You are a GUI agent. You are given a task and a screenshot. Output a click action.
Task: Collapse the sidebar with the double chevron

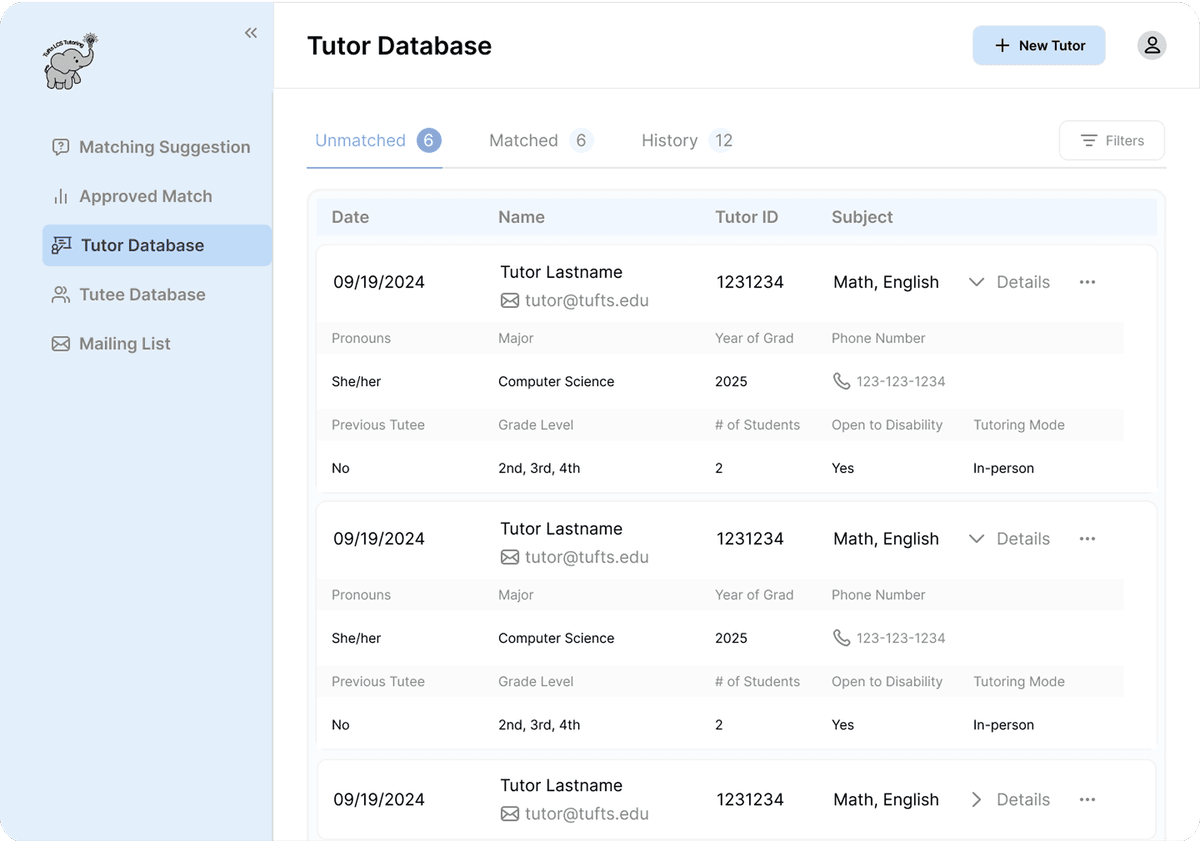251,33
